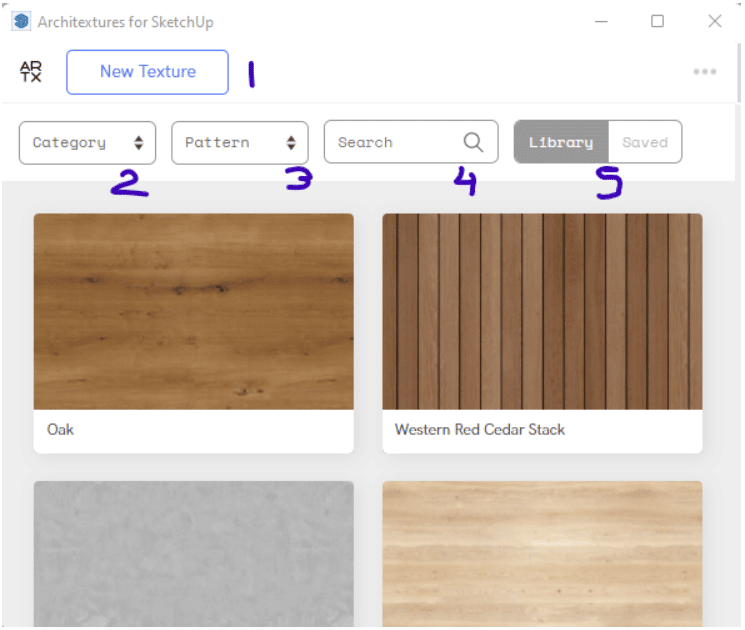Open the Pattern dropdown
Screen dimensions: 745x630
(240, 143)
